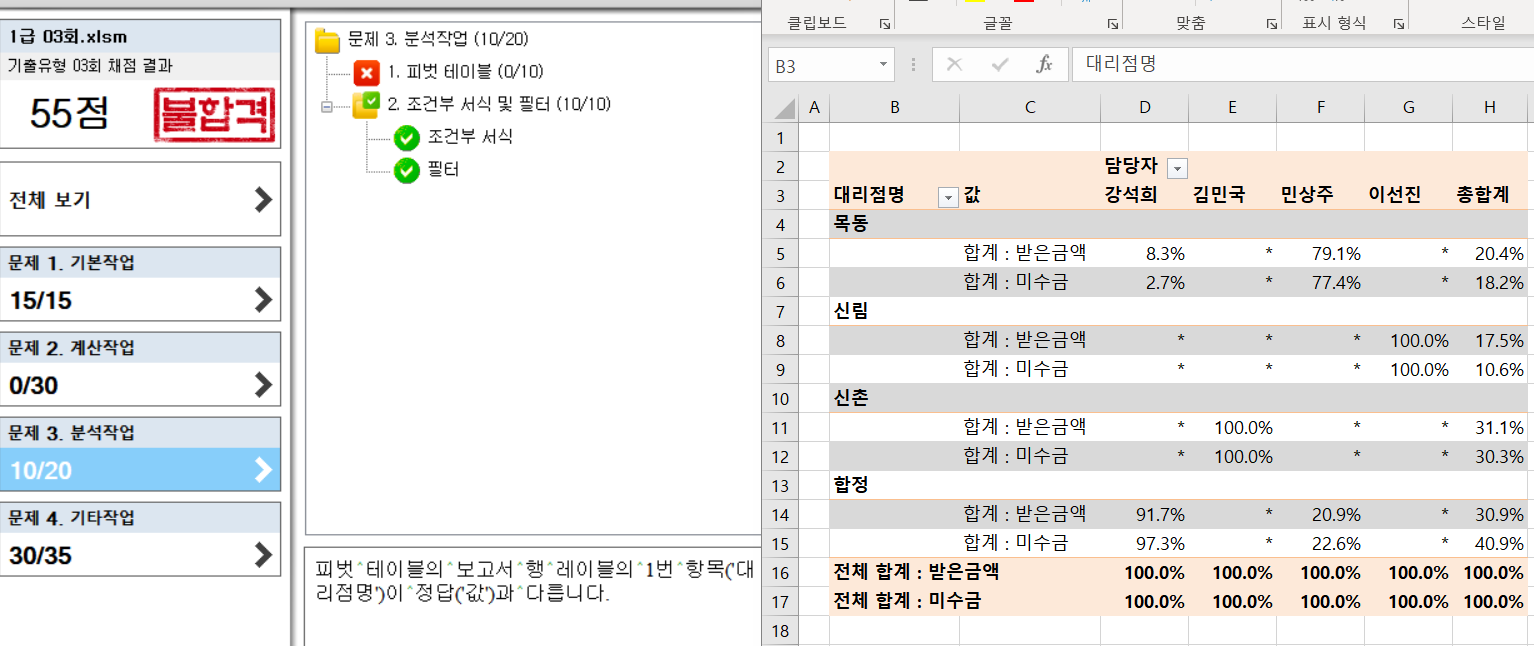
Task: Open the 클립보드 group dialog launcher
Action: point(884,23)
